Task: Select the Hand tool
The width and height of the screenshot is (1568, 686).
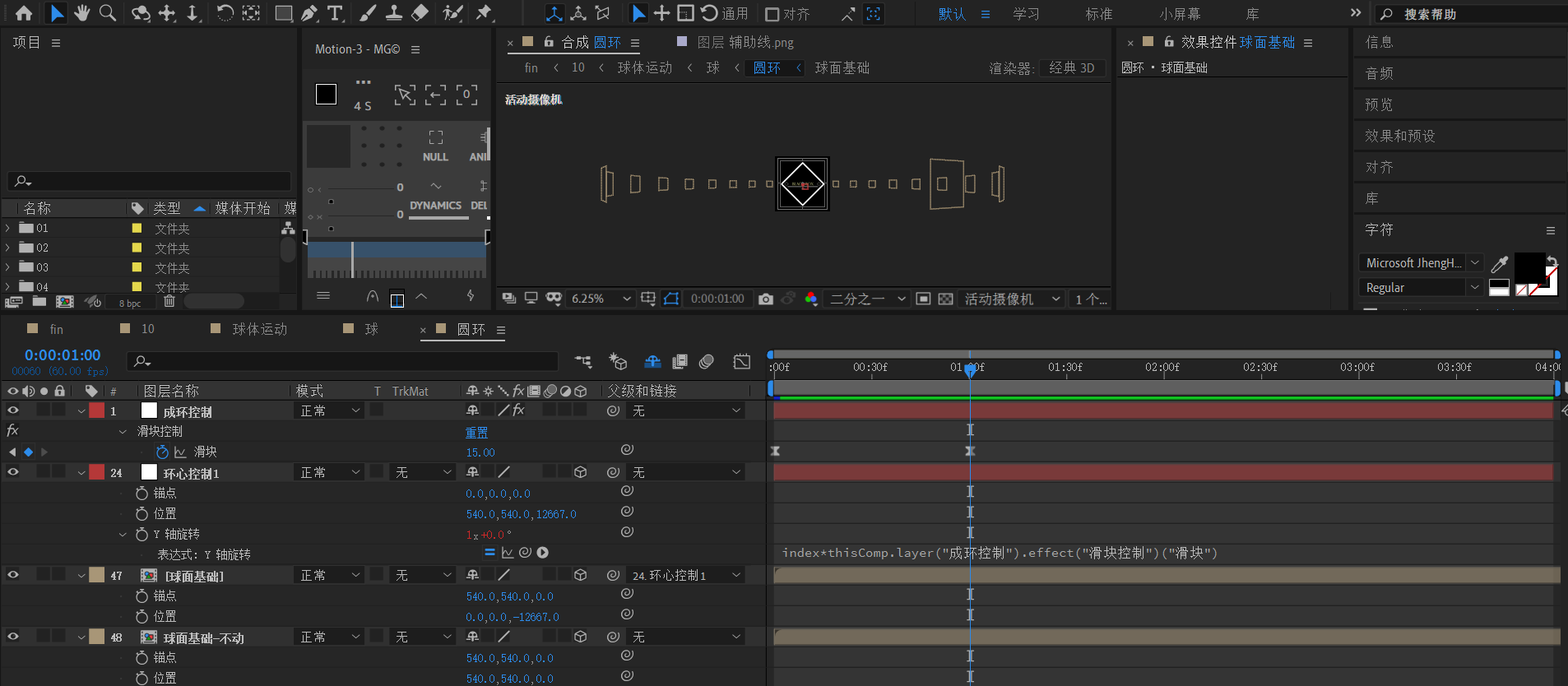Action: 81,13
